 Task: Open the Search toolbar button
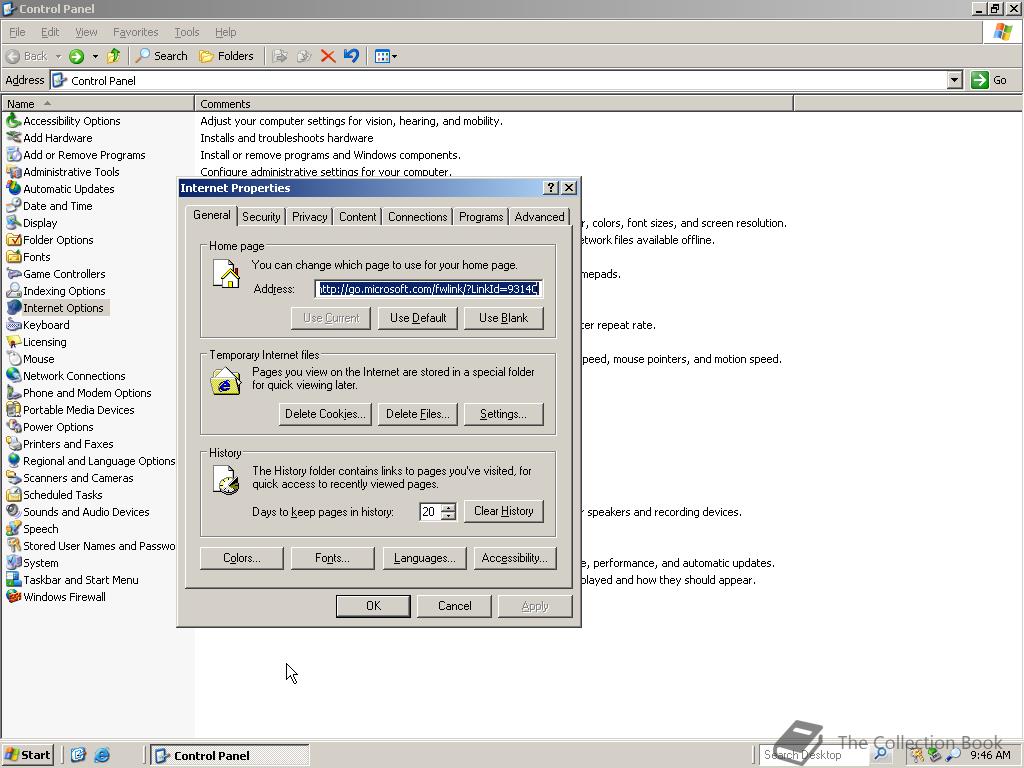point(161,56)
